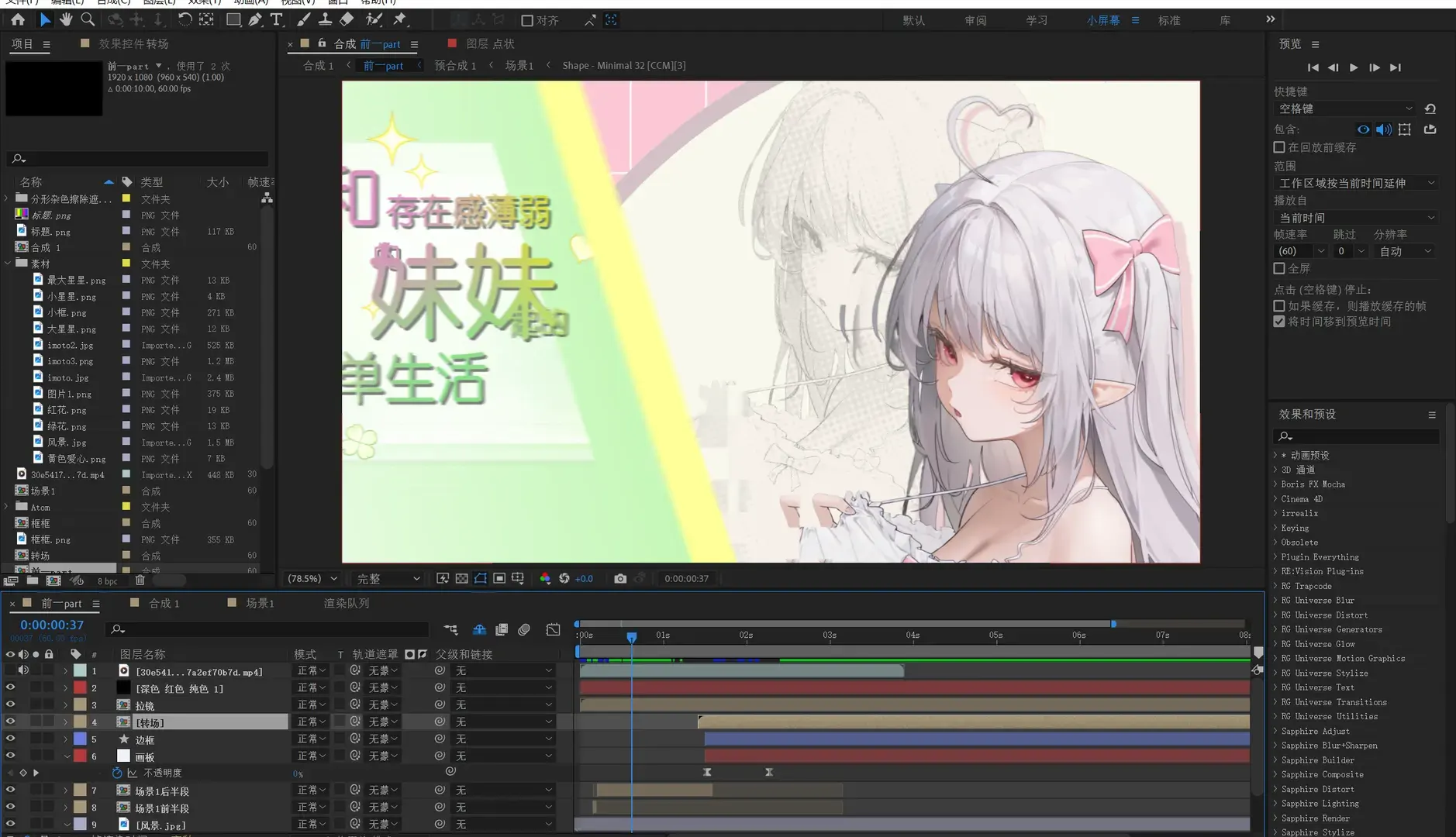Click the red label swatch of layer 2

80,687
